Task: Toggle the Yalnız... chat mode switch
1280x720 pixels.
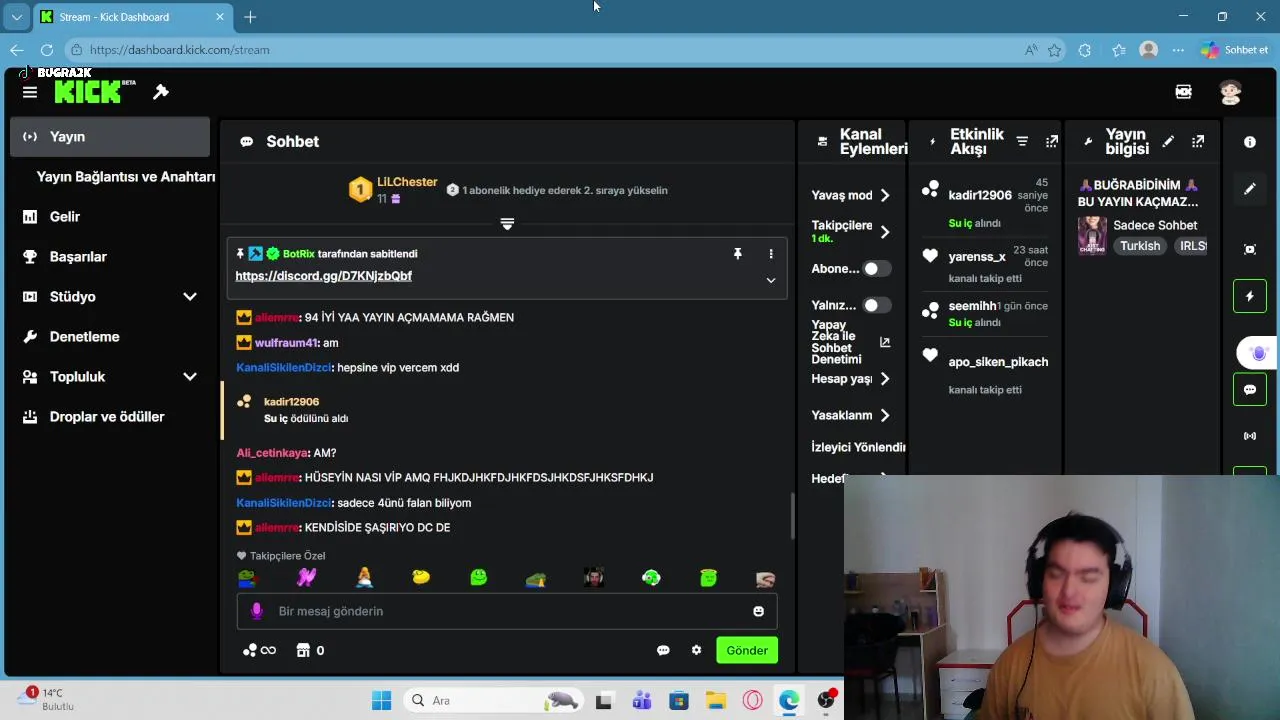Action: pos(877,305)
